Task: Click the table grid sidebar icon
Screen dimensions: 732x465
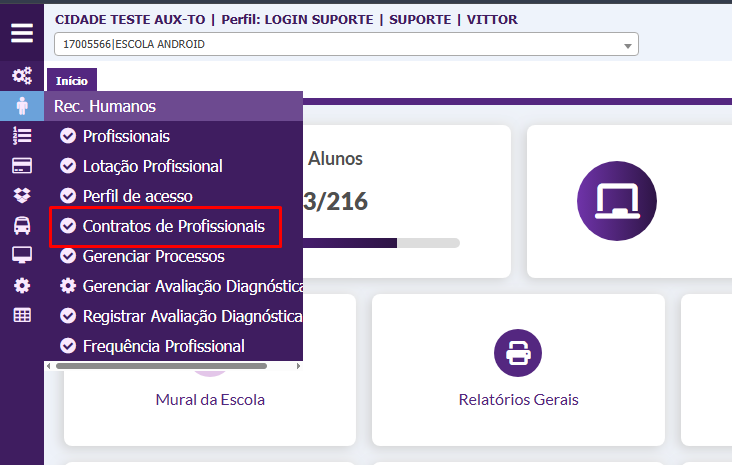Action: (x=21, y=315)
